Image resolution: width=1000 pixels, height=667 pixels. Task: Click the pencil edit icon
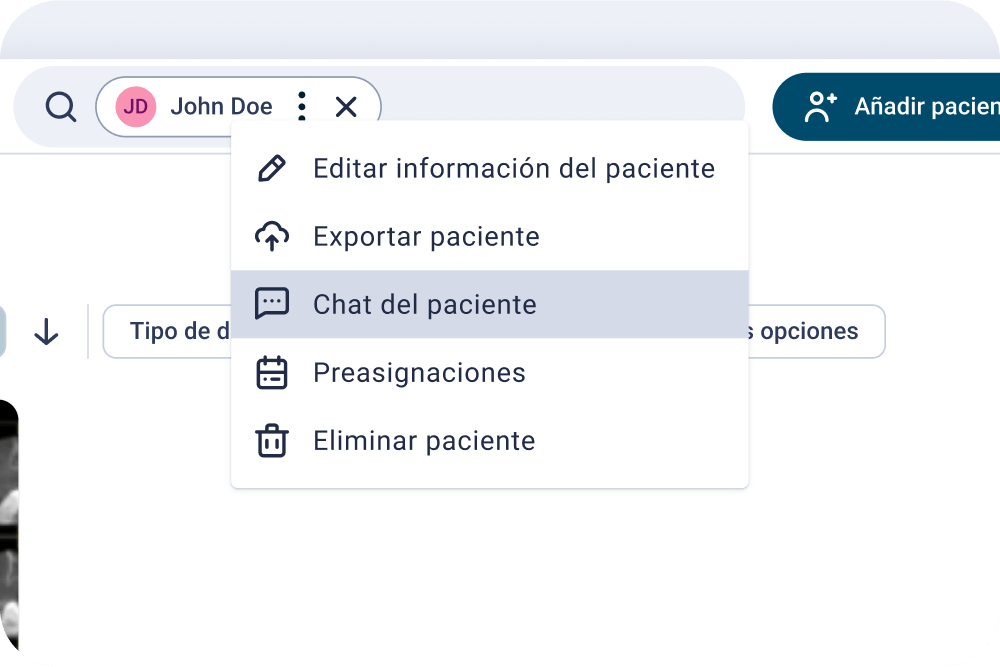pyautogui.click(x=272, y=168)
